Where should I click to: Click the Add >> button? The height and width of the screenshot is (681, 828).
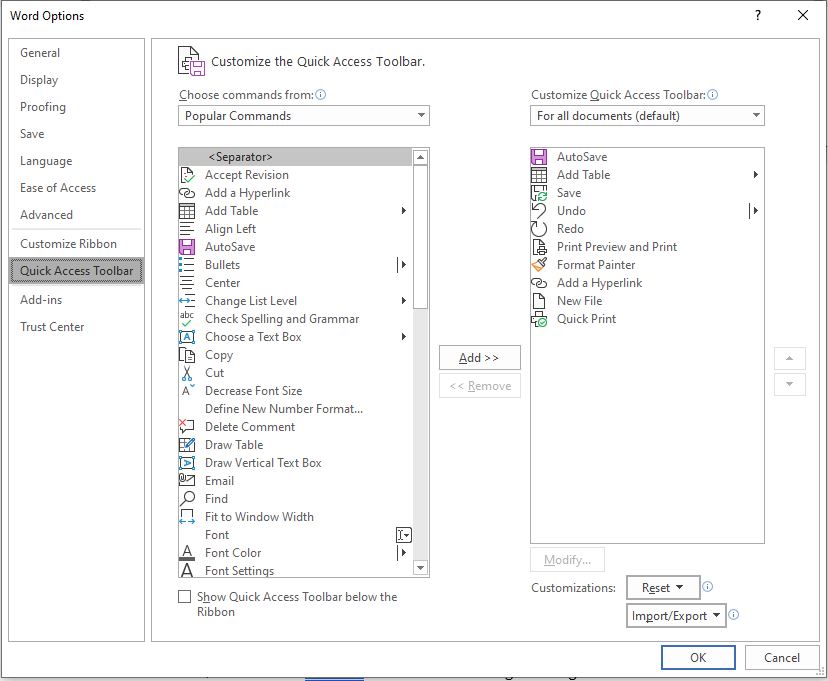tap(479, 358)
